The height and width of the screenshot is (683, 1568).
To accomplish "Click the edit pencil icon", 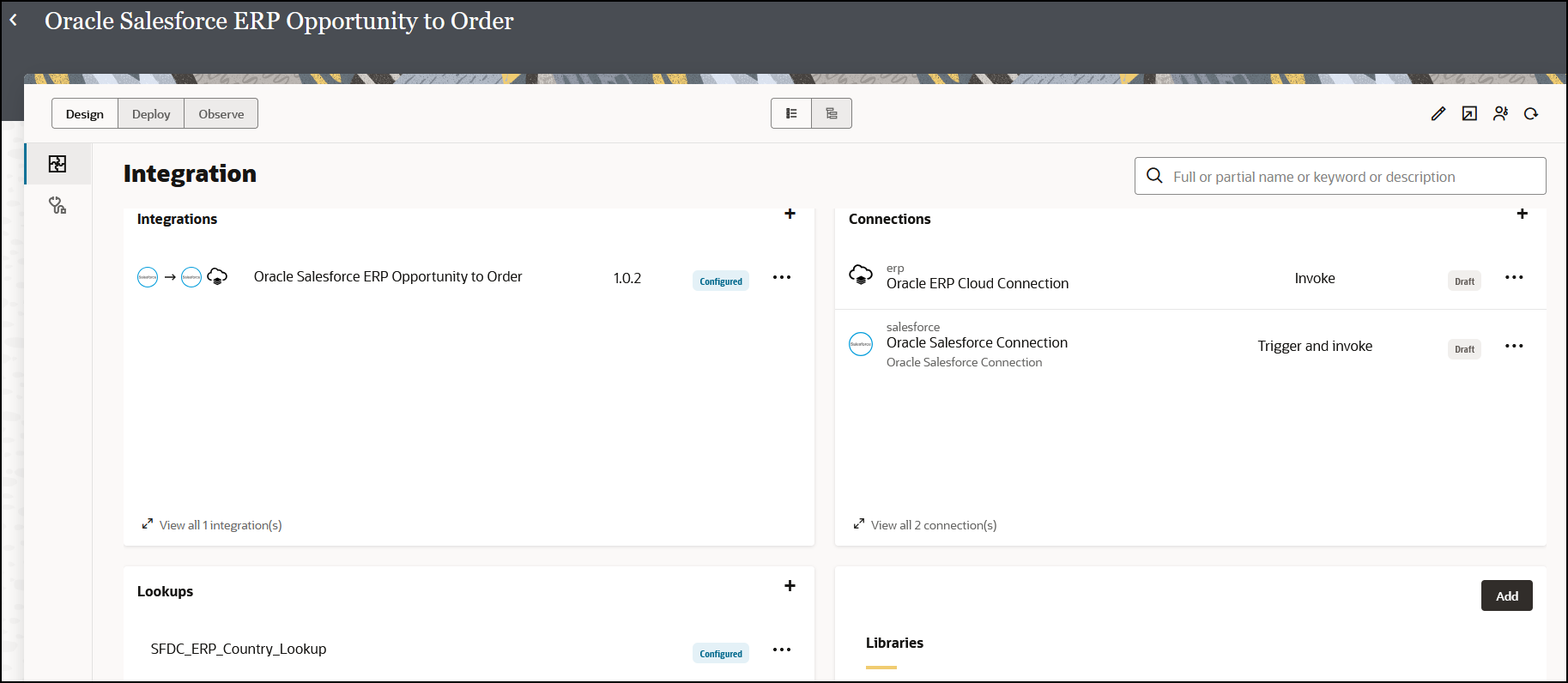I will pyautogui.click(x=1438, y=113).
